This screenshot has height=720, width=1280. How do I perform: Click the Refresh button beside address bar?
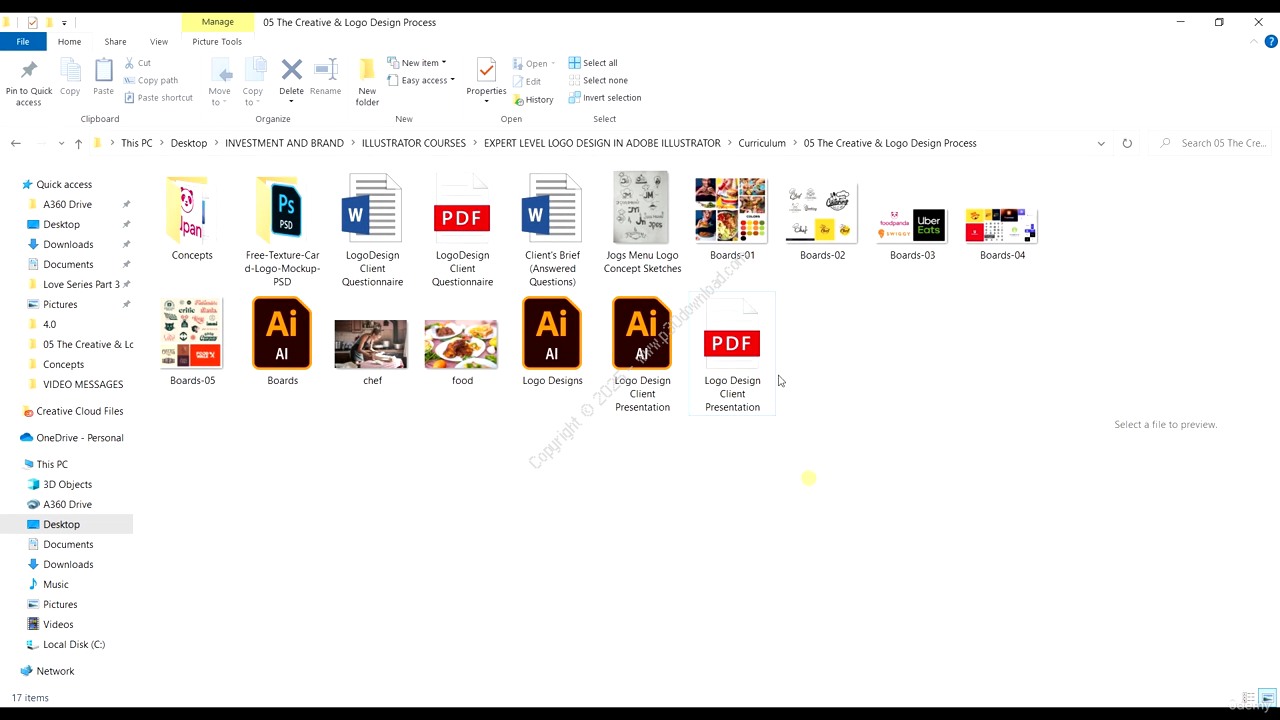click(x=1127, y=143)
